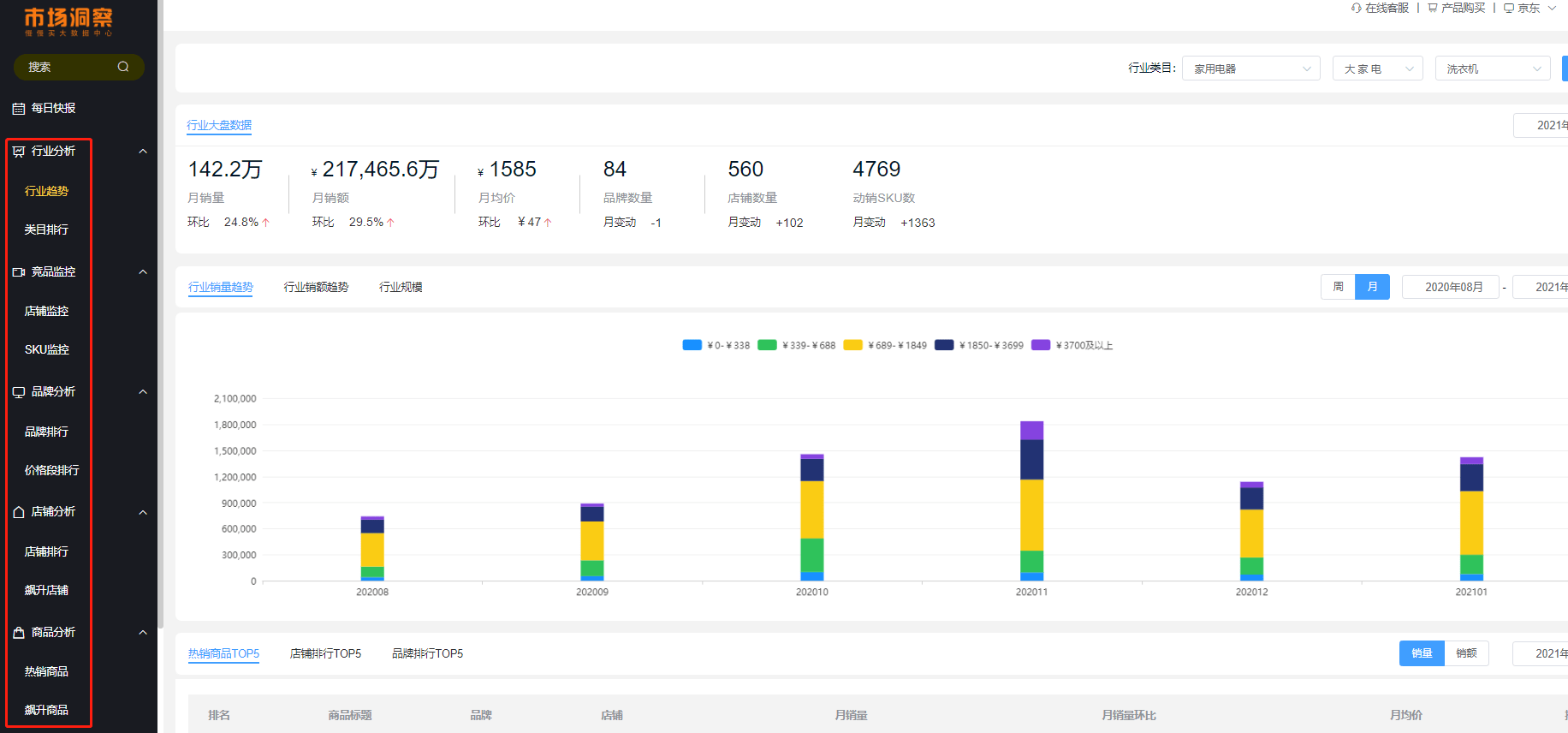
Task: Open 行业趋势 in sidebar
Action: point(46,191)
